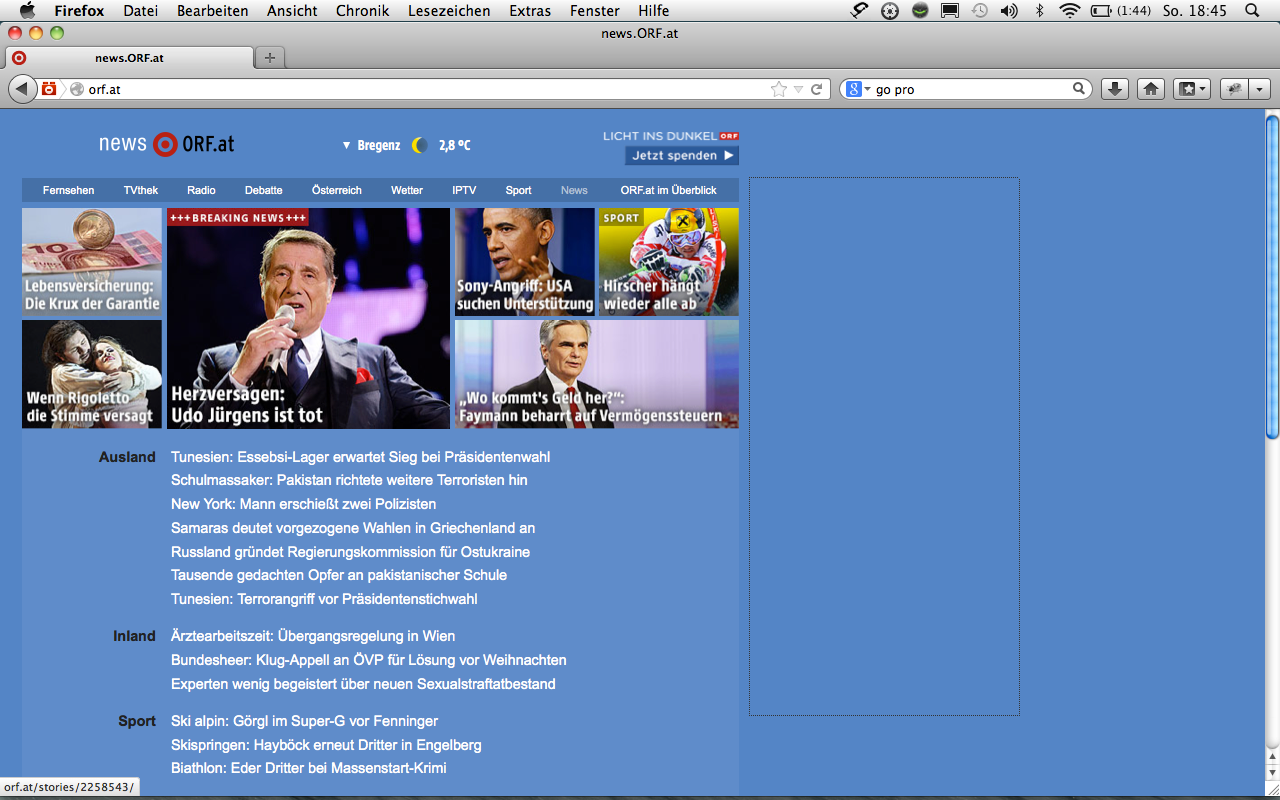This screenshot has width=1280, height=800.
Task: Reload the page with the refresh icon
Action: click(817, 89)
